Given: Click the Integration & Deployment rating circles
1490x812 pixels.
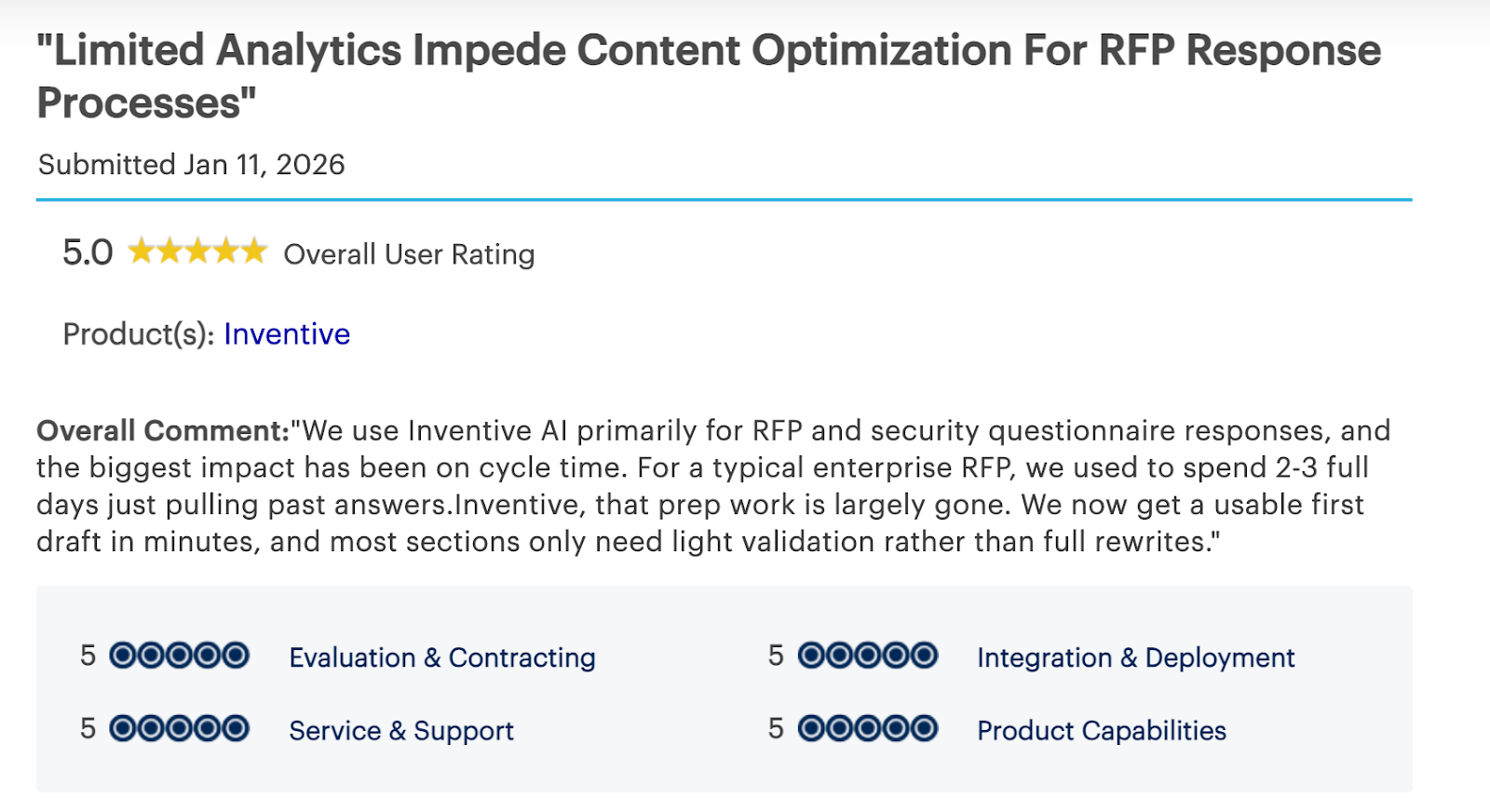Looking at the screenshot, I should 868,656.
